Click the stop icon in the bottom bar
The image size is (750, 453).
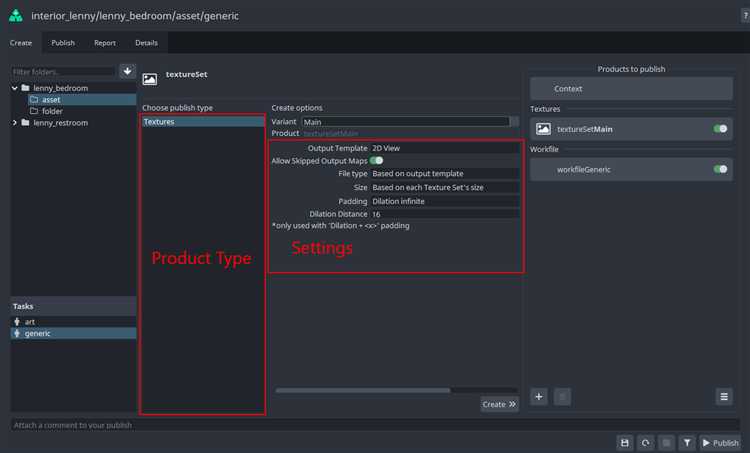666,443
